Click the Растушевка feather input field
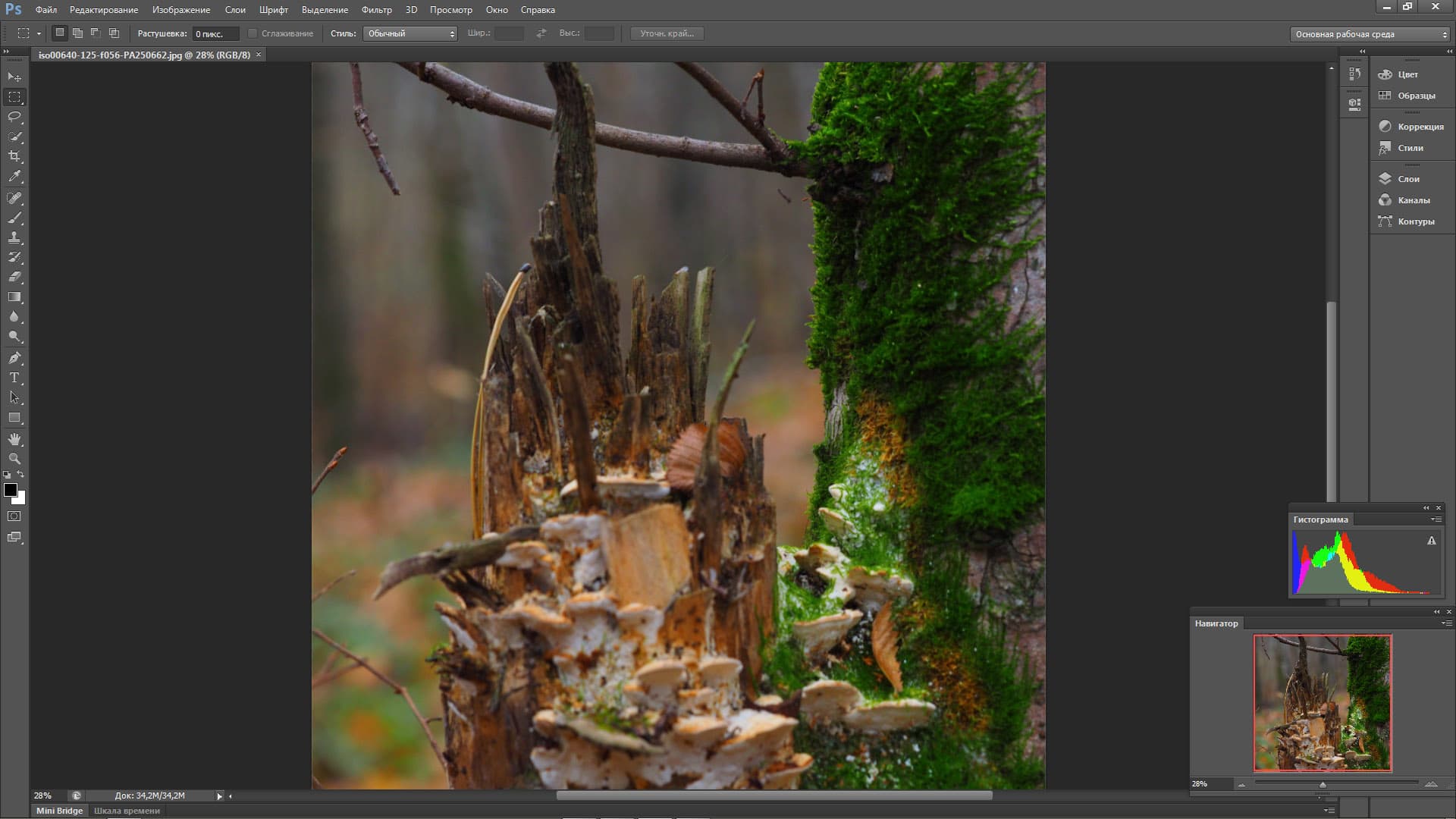 click(215, 34)
